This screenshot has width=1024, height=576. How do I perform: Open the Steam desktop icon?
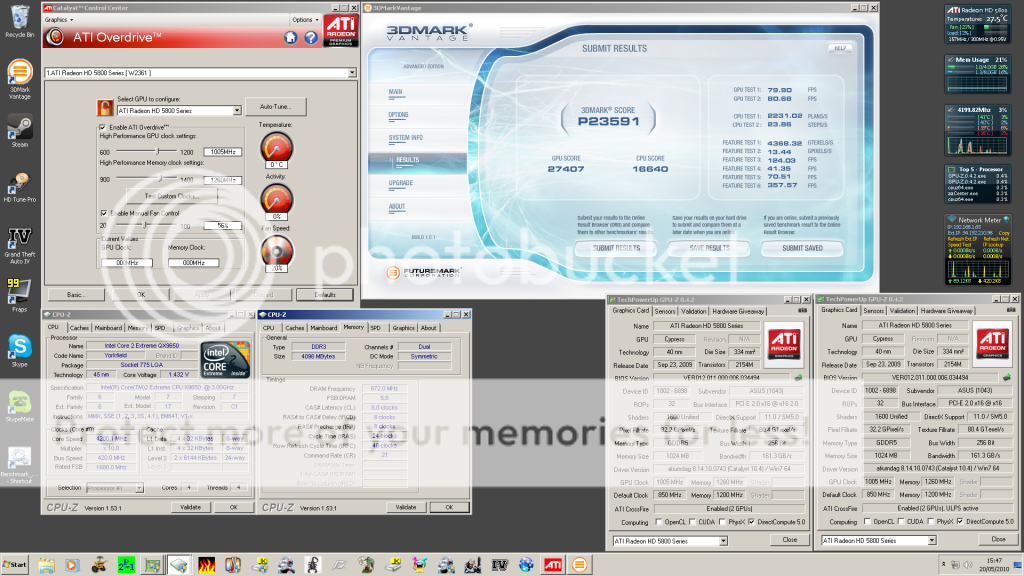pos(20,131)
